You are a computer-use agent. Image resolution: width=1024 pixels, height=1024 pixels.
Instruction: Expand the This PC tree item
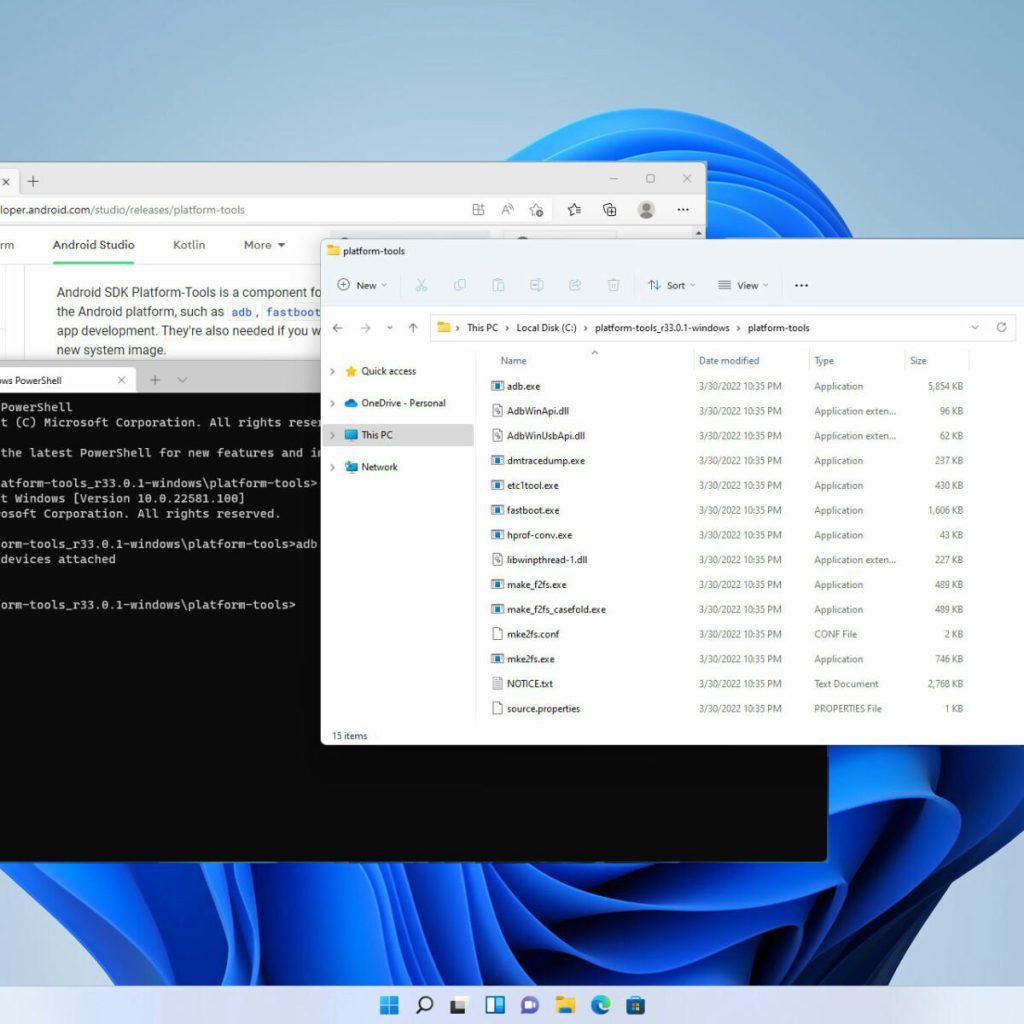333,435
